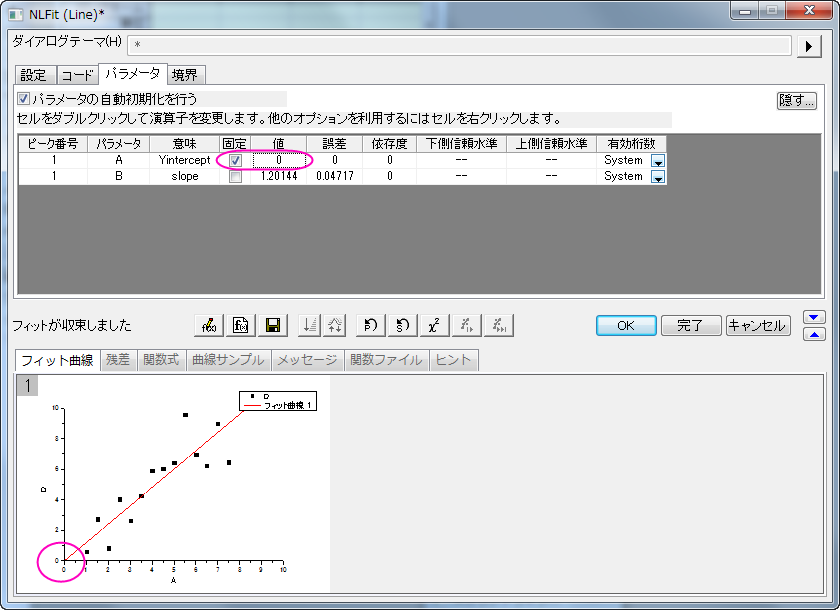Open the フィット曲線 preview tab
This screenshot has height=610, width=840.
(57, 360)
